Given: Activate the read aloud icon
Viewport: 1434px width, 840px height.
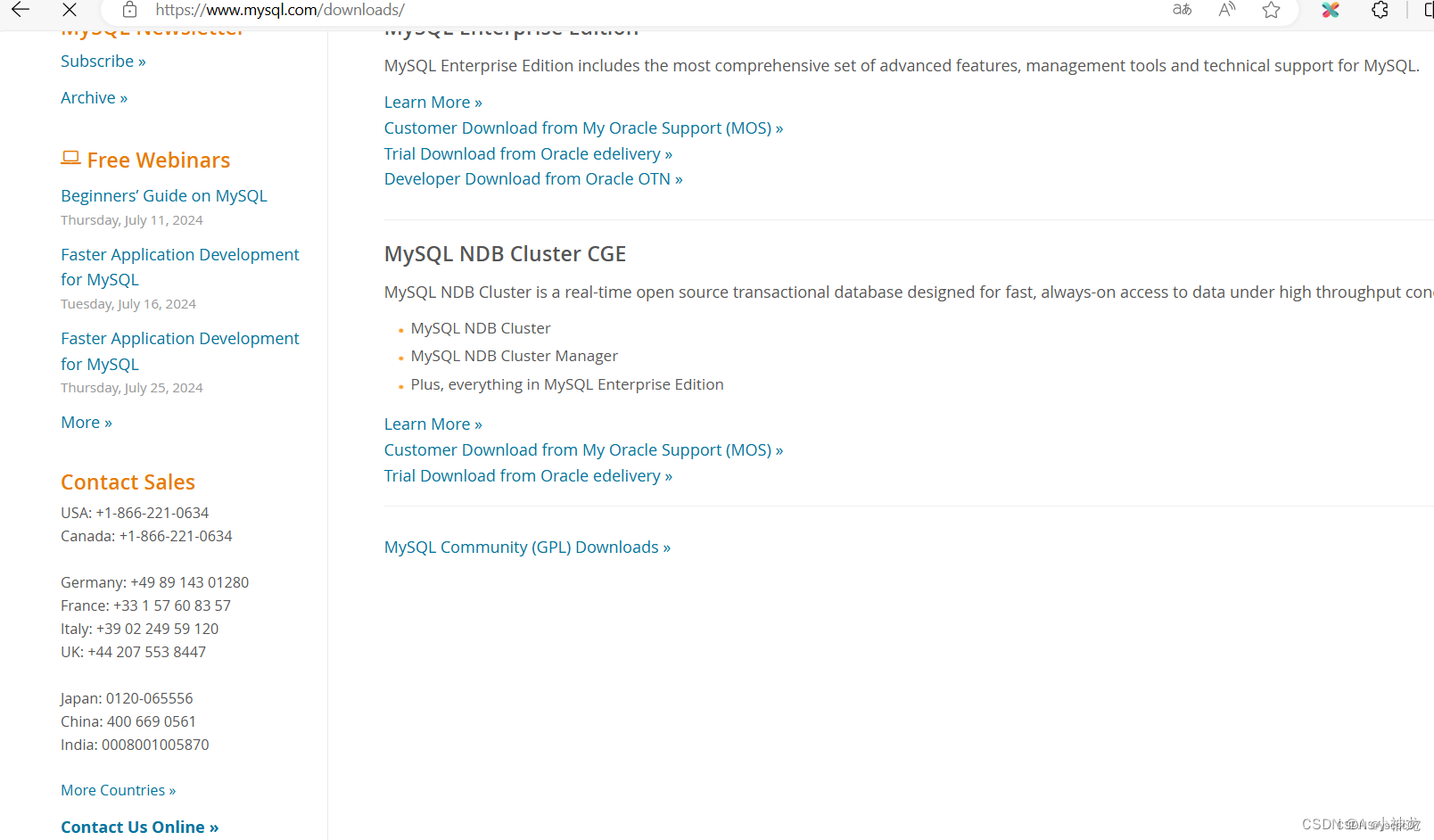Looking at the screenshot, I should 1226,10.
